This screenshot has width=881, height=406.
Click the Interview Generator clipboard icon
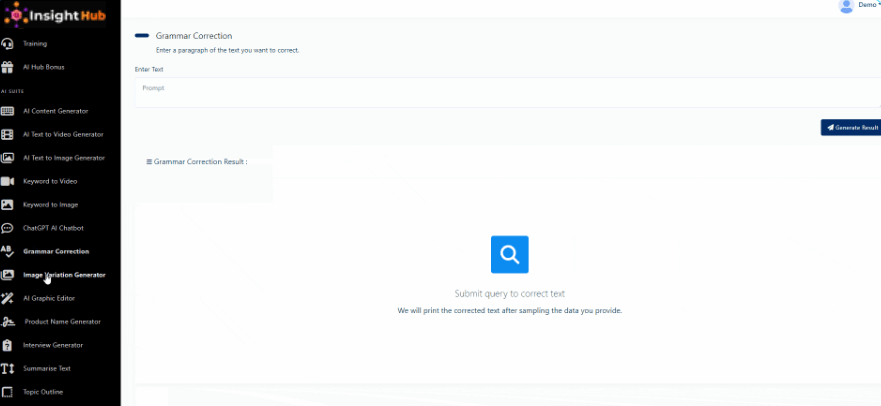(x=7, y=345)
